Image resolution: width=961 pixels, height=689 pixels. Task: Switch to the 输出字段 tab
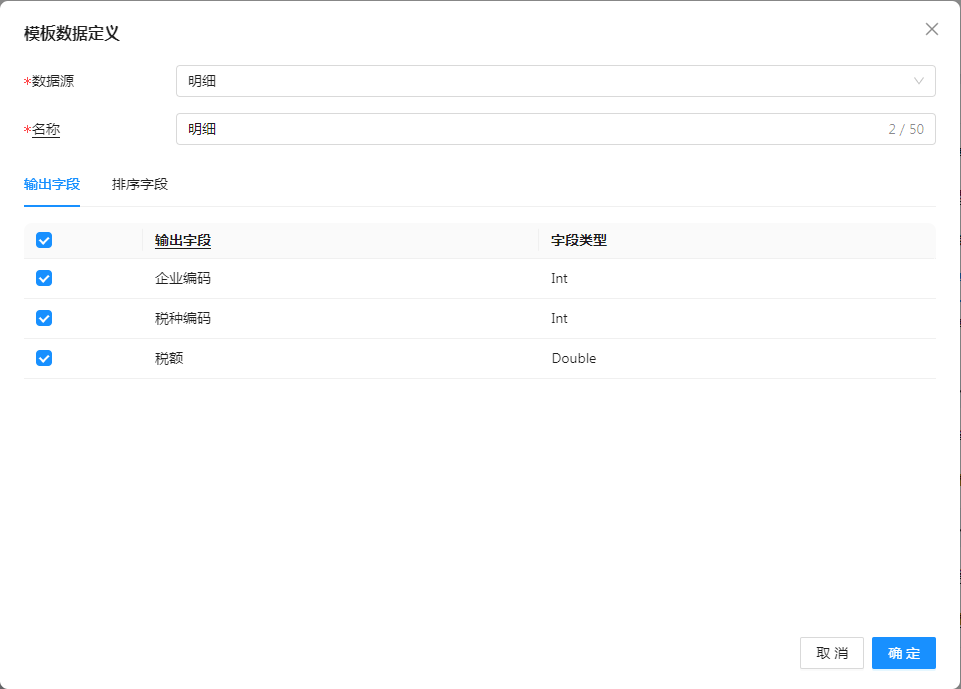(x=52, y=184)
